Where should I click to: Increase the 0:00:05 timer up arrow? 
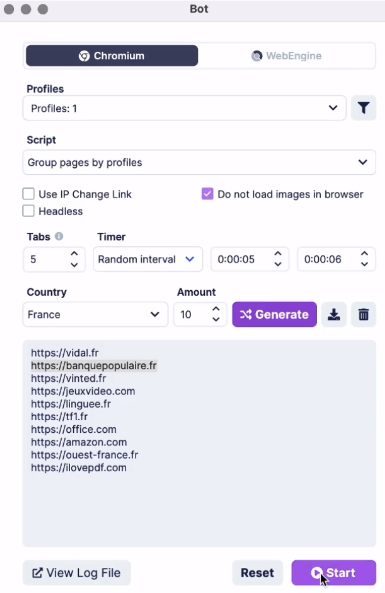(x=278, y=254)
